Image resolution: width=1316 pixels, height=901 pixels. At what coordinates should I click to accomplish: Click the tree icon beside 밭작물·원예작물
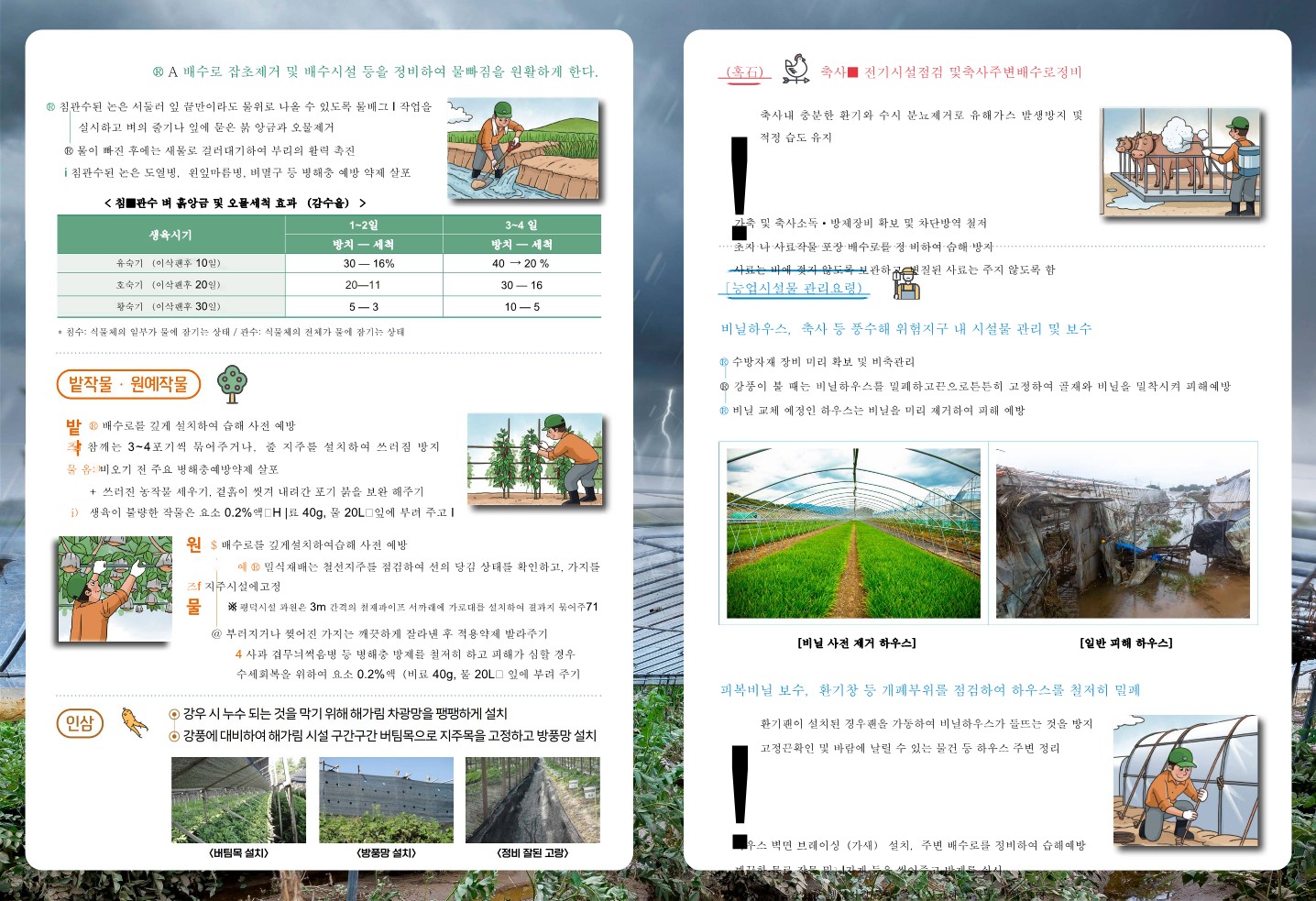232,384
